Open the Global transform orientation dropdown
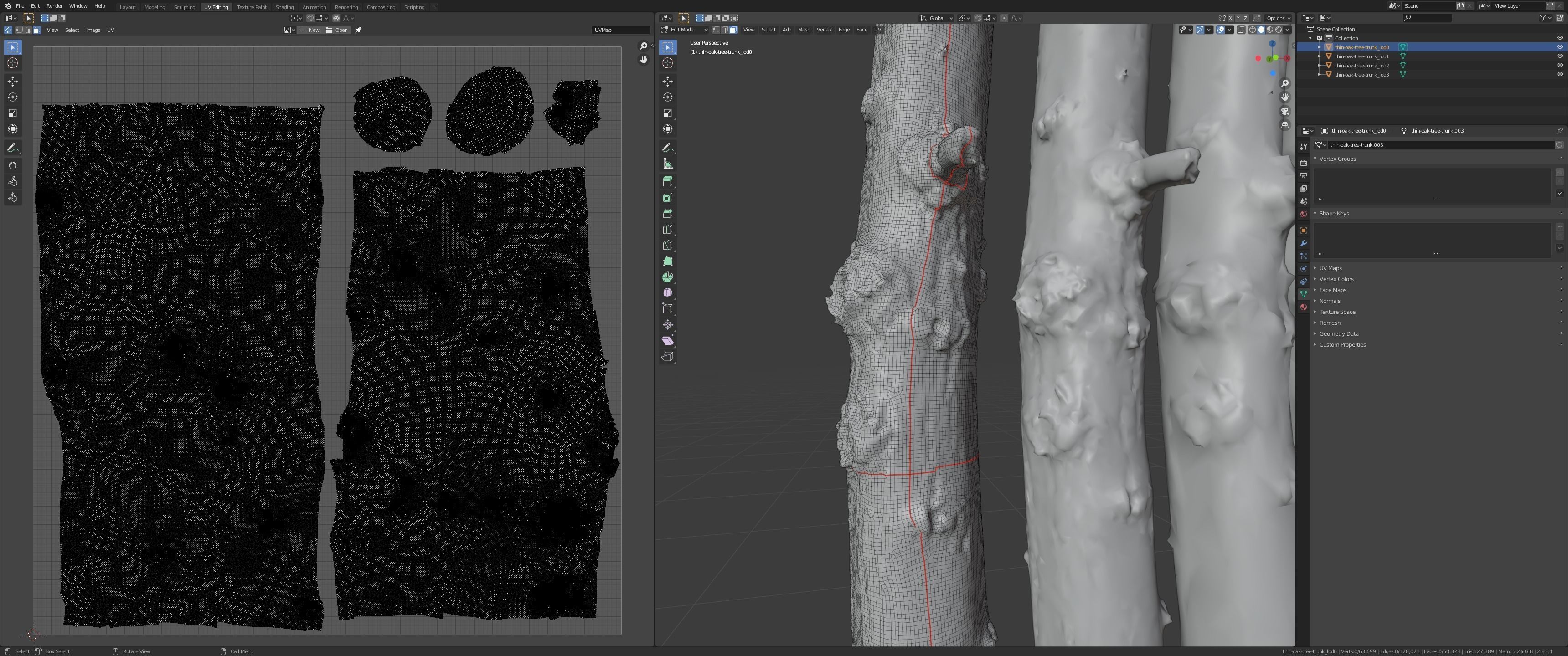Screen dimensions: 1568x656 coord(937,18)
